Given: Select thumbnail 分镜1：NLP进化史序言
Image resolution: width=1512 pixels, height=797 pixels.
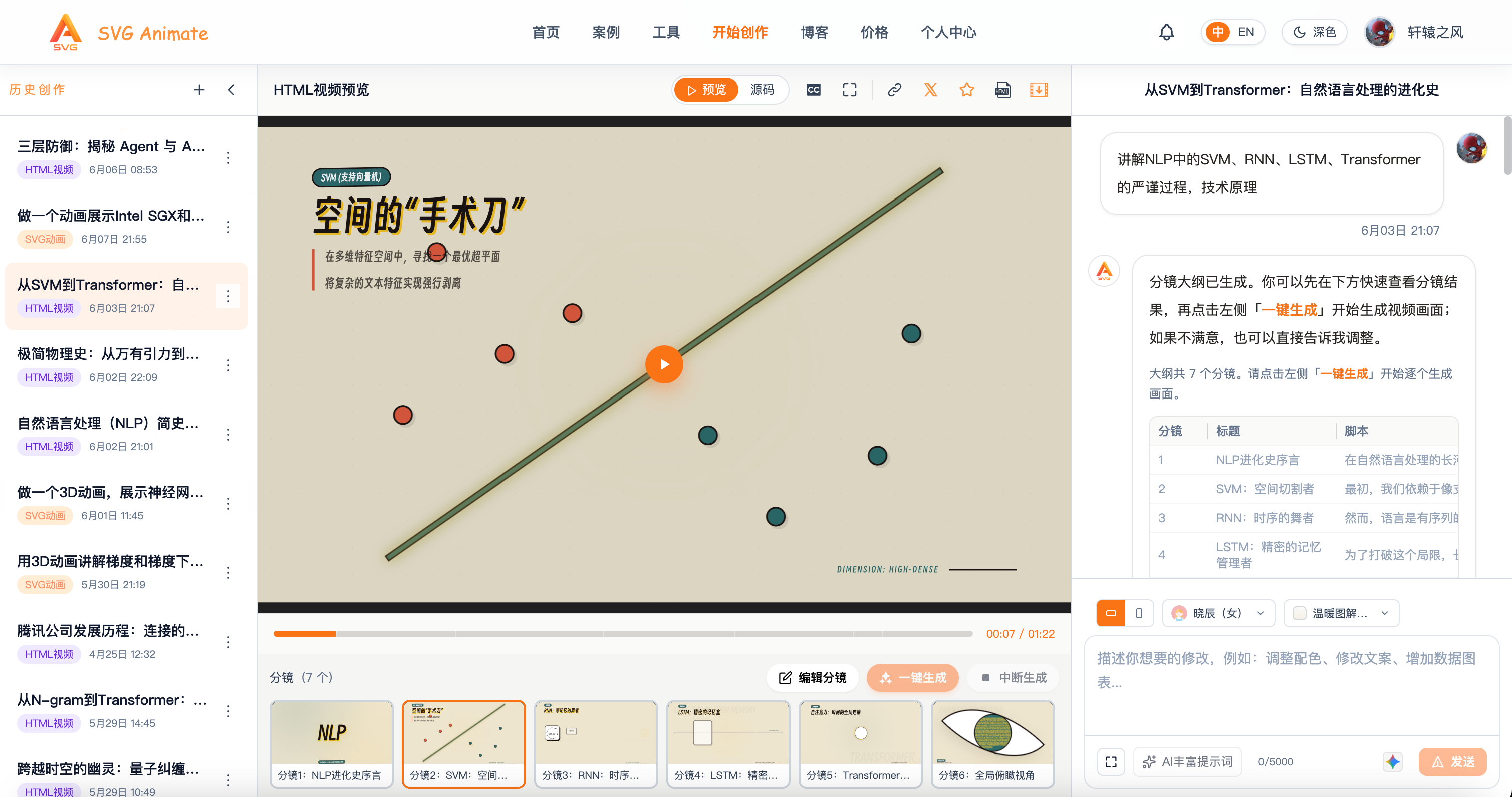Looking at the screenshot, I should click(x=332, y=743).
